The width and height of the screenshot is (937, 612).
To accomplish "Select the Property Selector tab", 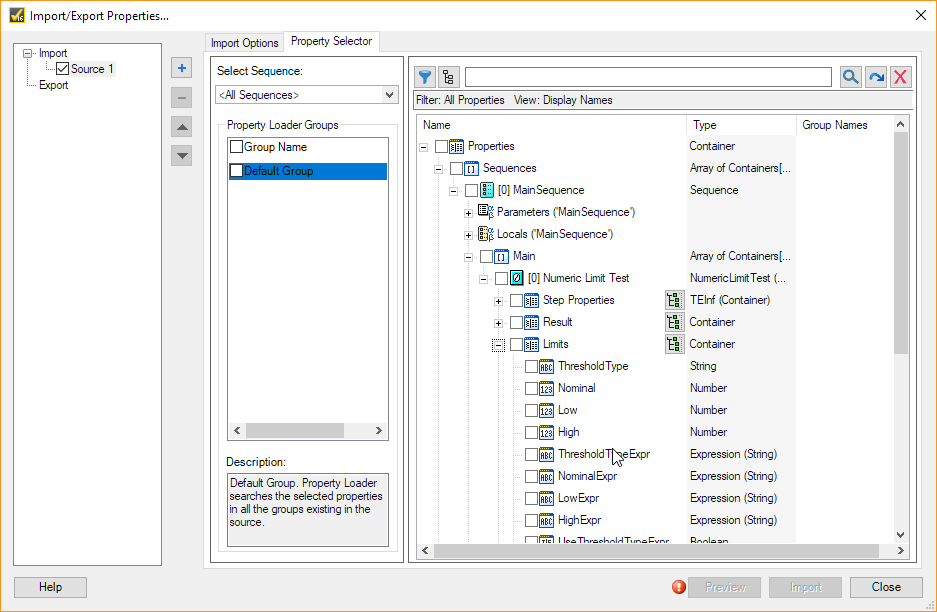I will tap(332, 41).
